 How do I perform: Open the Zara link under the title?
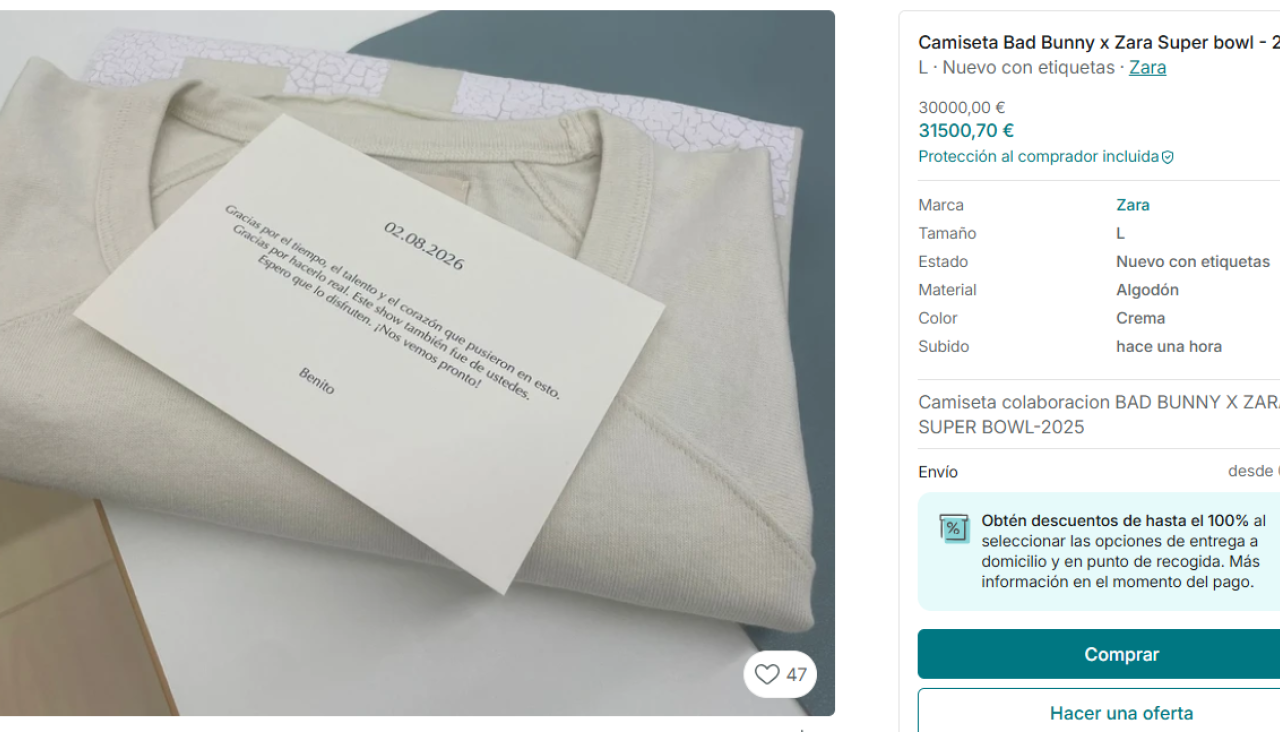(x=1147, y=68)
